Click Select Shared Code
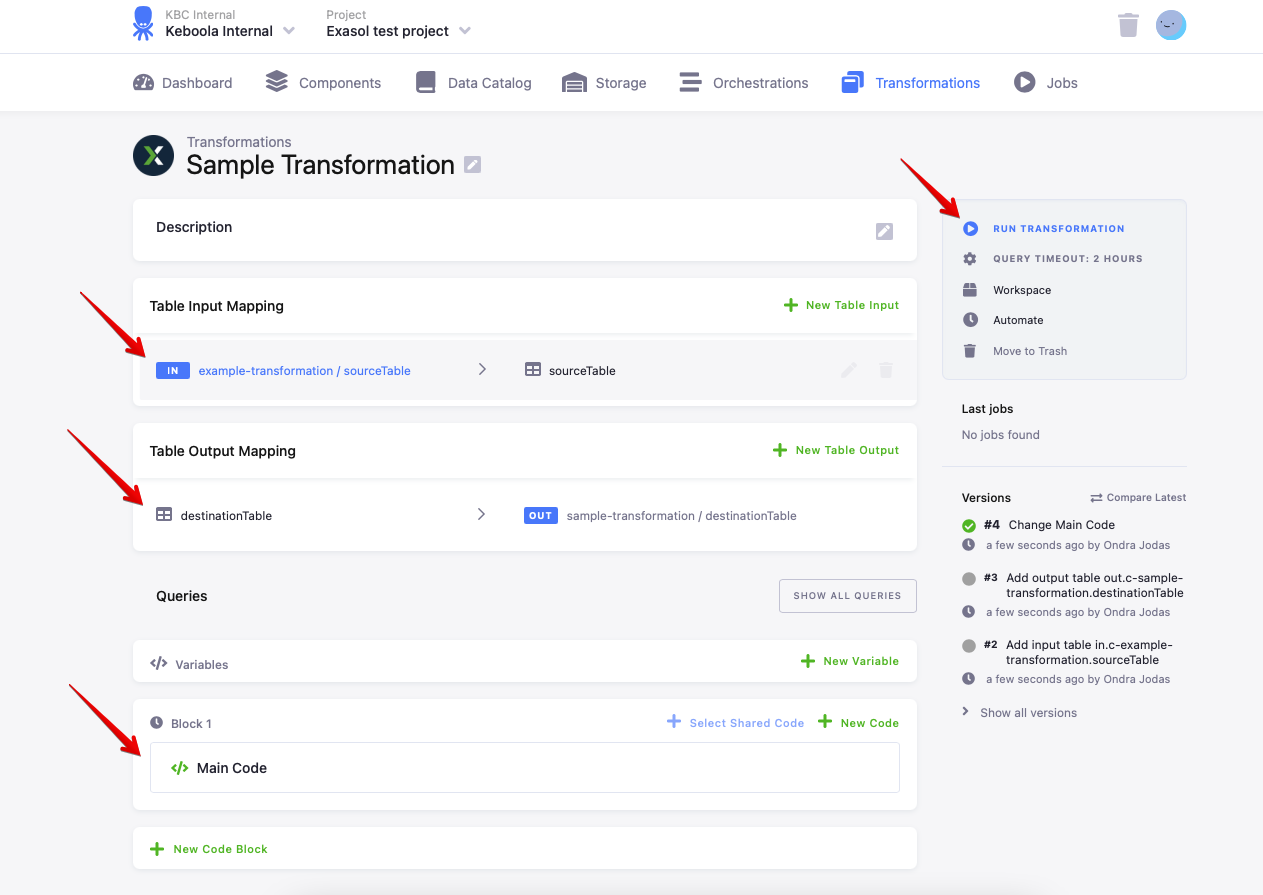 736,722
